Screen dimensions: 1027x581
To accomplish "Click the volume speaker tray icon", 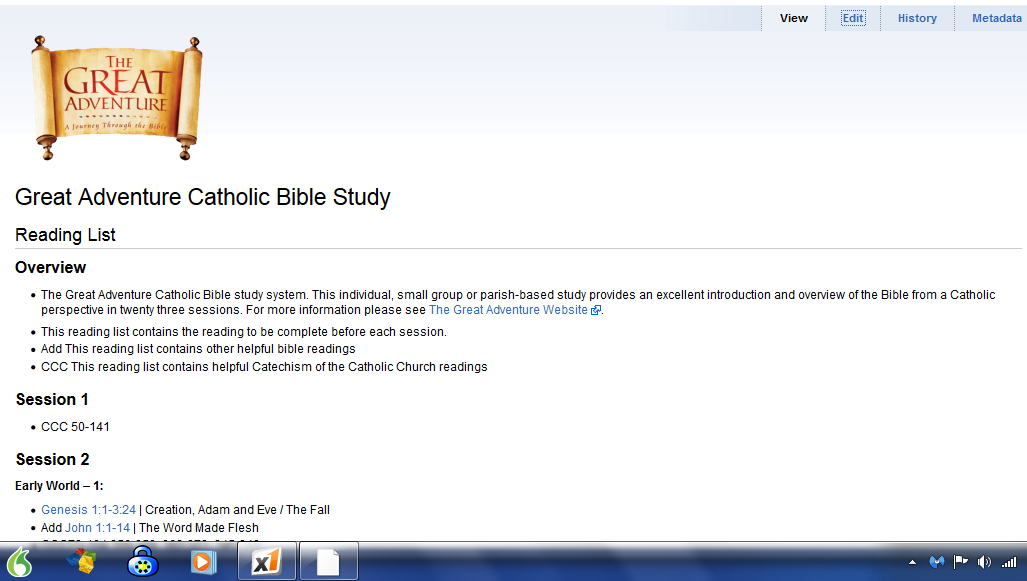I will coord(984,562).
